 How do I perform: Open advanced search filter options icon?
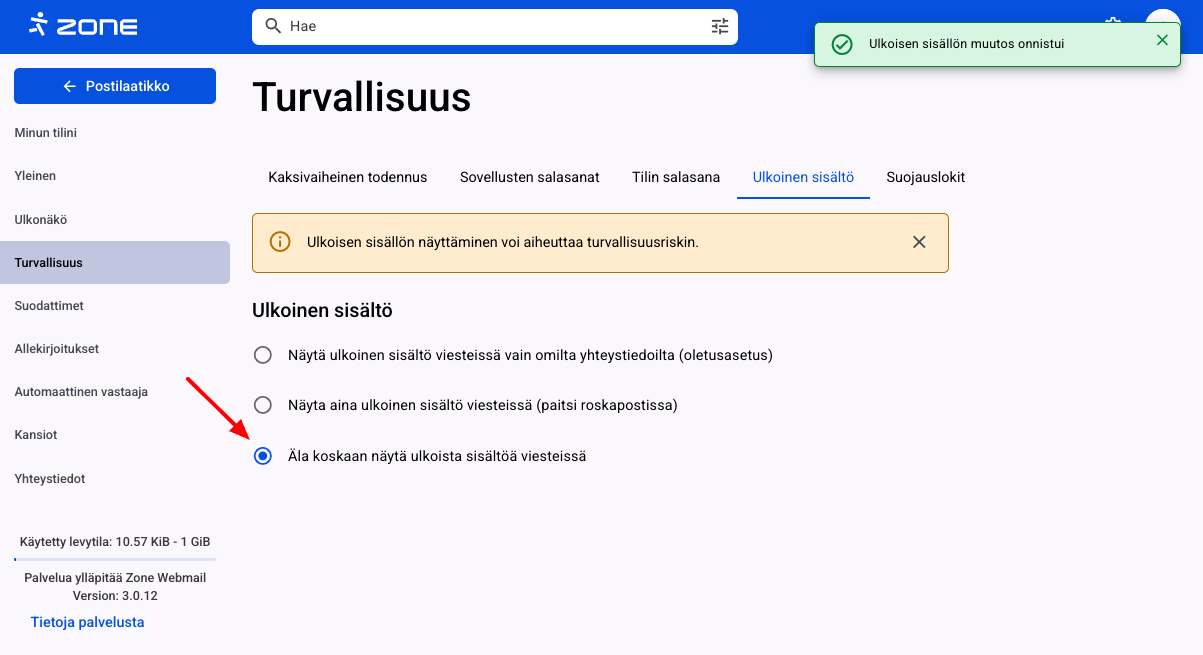720,26
